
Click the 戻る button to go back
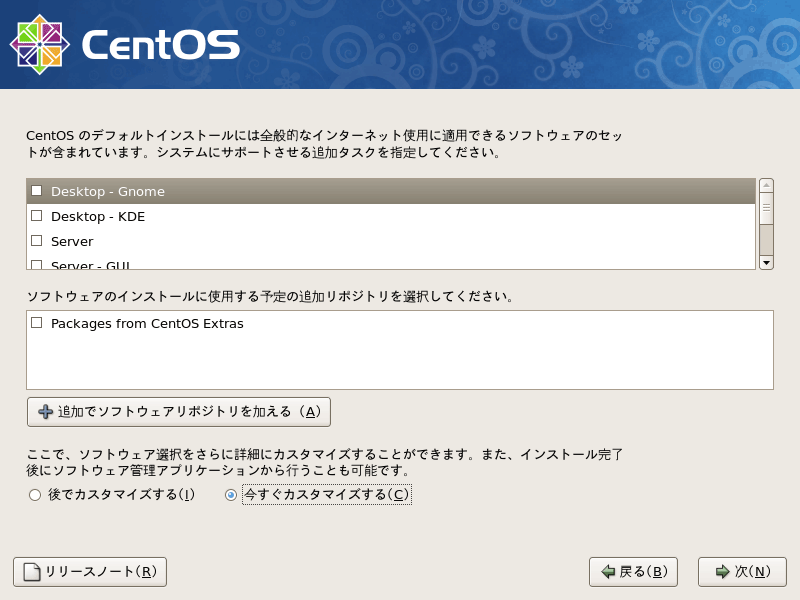coord(634,571)
